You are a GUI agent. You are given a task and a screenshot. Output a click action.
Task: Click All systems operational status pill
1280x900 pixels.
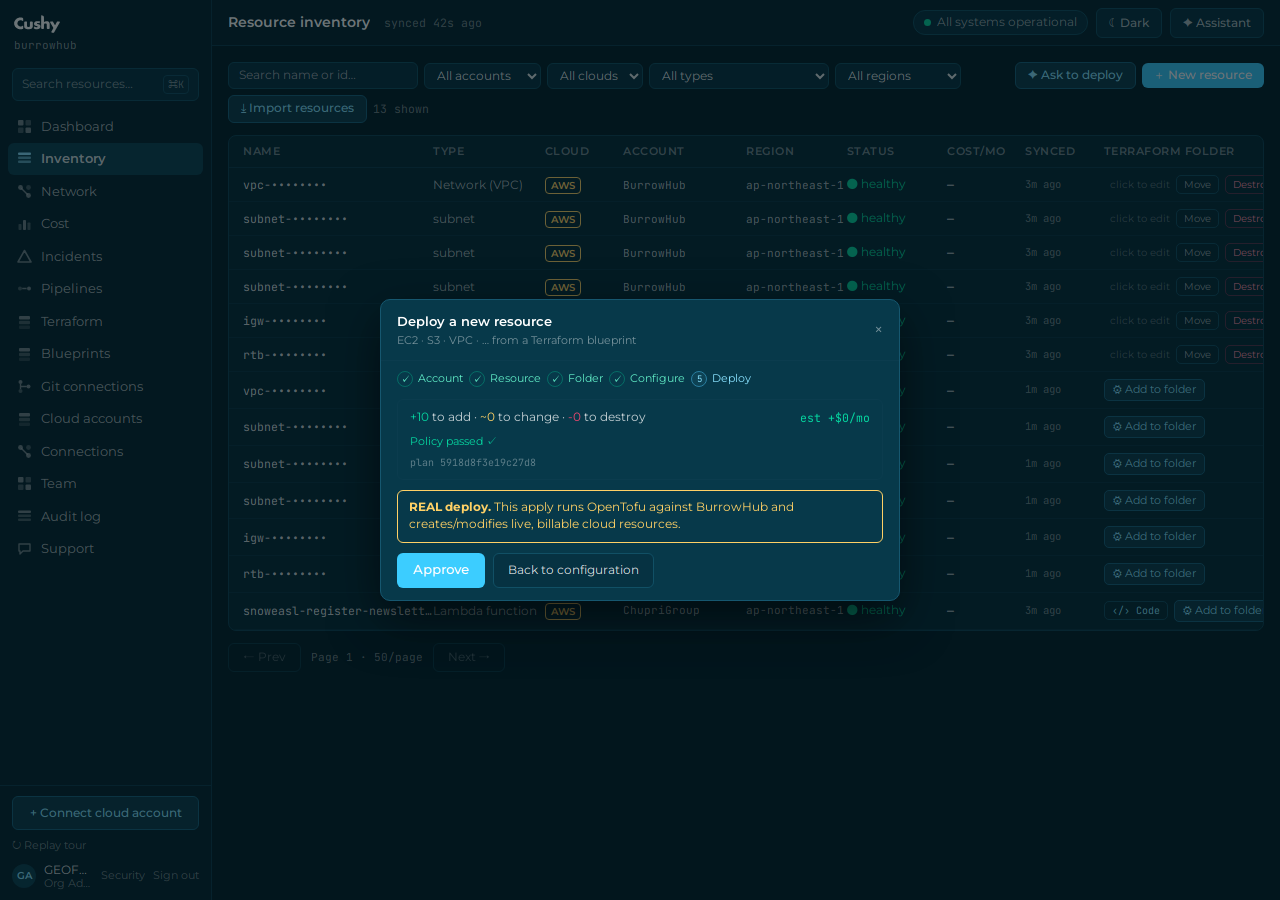(x=1000, y=22)
